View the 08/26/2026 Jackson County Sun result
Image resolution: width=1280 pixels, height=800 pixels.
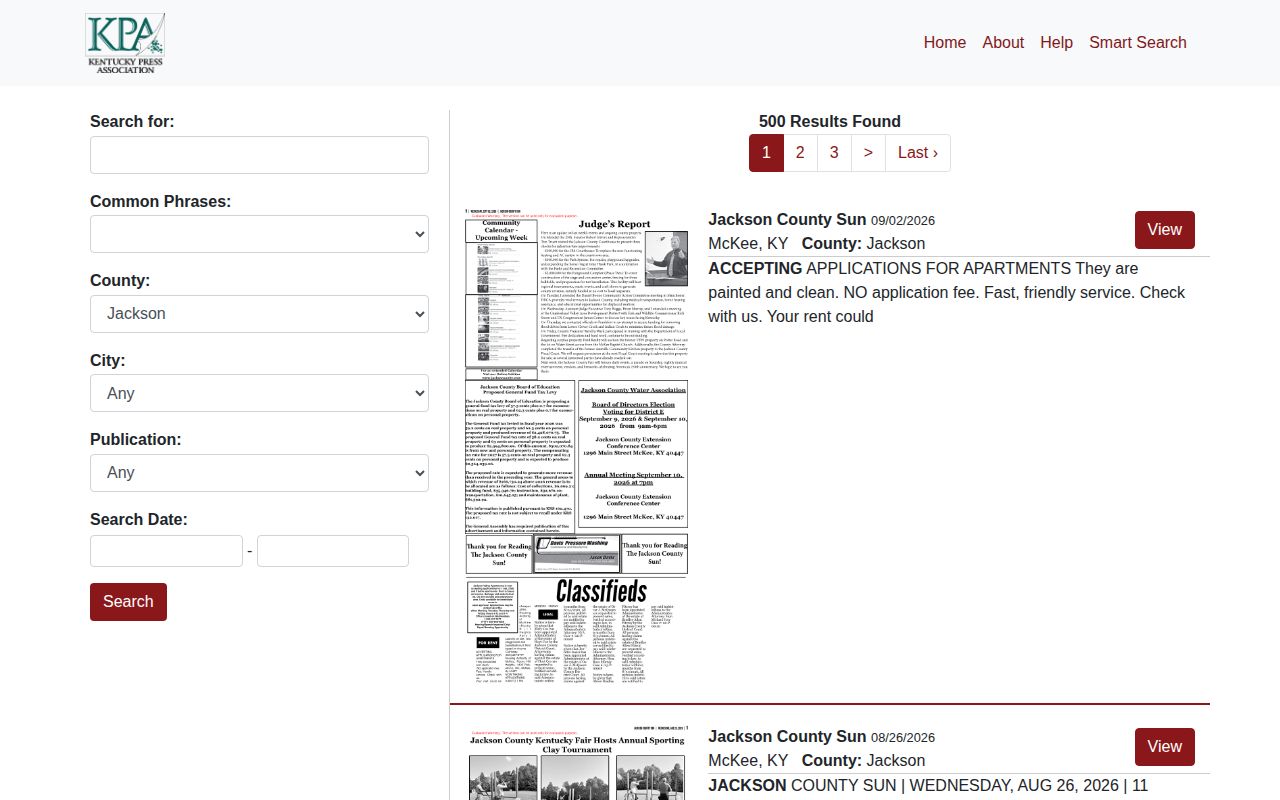[x=1164, y=747]
